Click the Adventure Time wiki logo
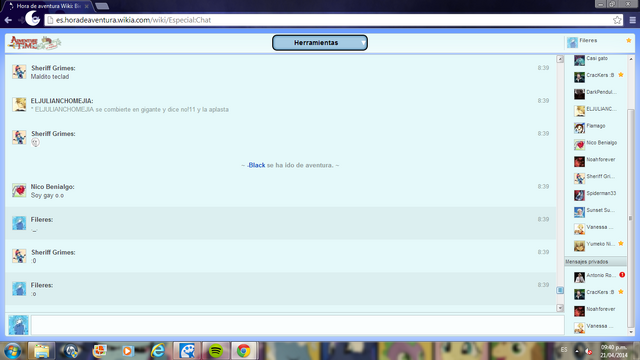Image resolution: width=640 pixels, height=360 pixels. pyautogui.click(x=35, y=42)
